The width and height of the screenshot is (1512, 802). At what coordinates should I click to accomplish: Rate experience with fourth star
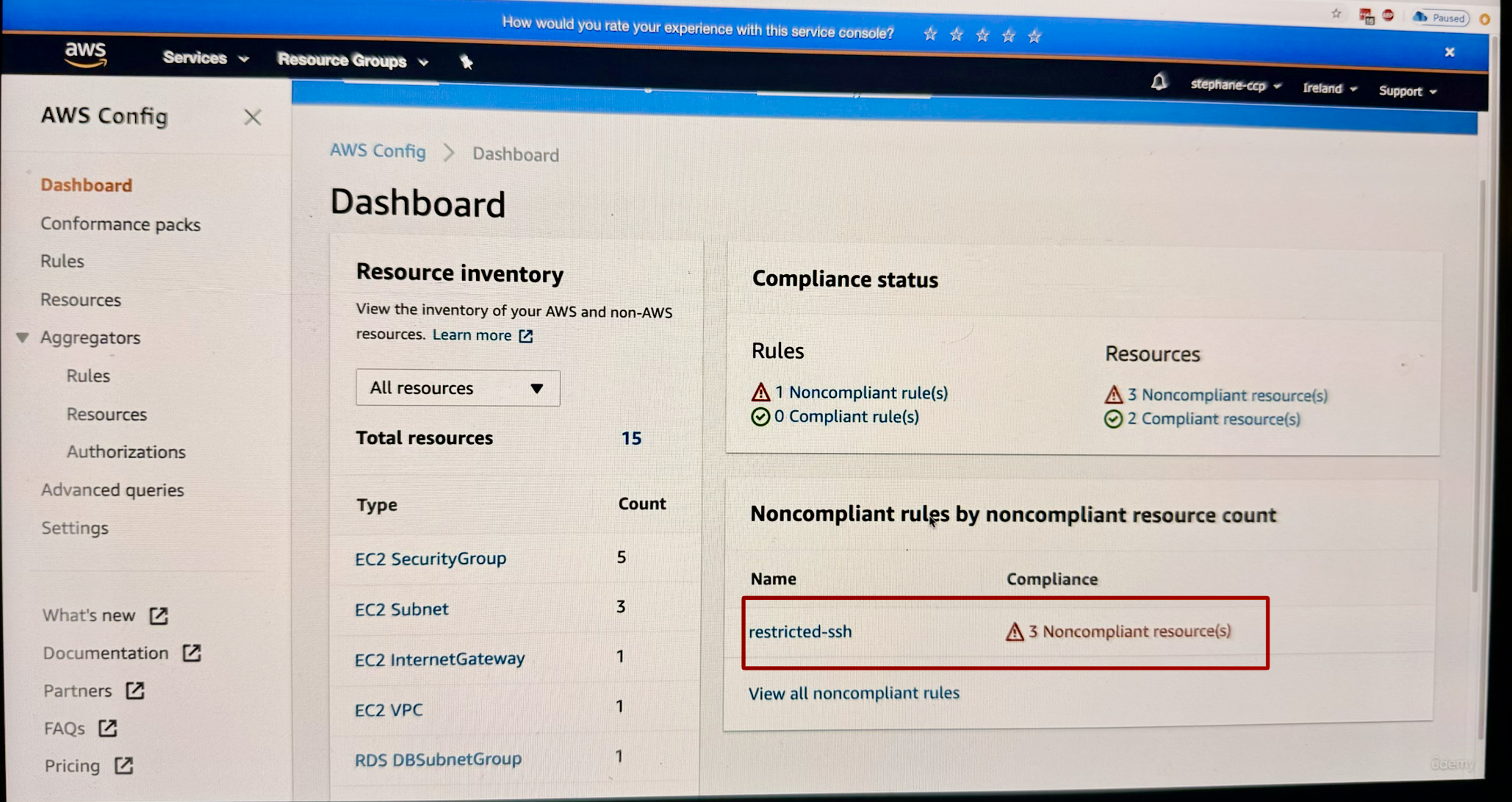click(1008, 35)
